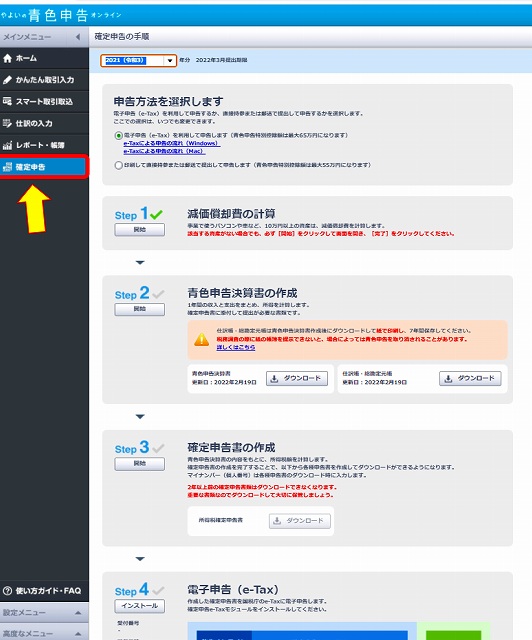Click the 電子申告 (e-Tax) heading
Image resolution: width=532 pixels, height=640 pixels.
233,590
